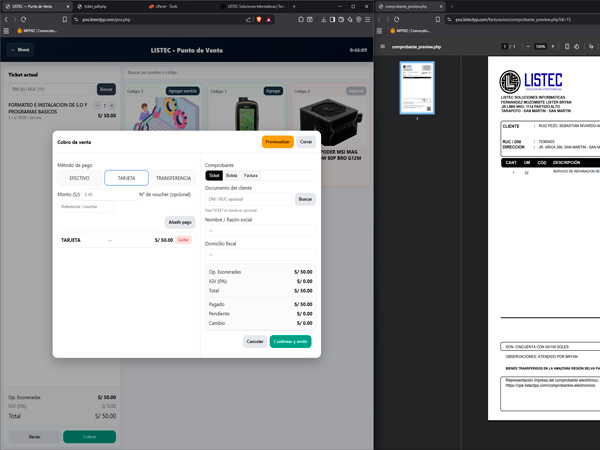Focus the Domicilio fiscal field
Viewport: 600px width, 450px height.
coord(261,254)
